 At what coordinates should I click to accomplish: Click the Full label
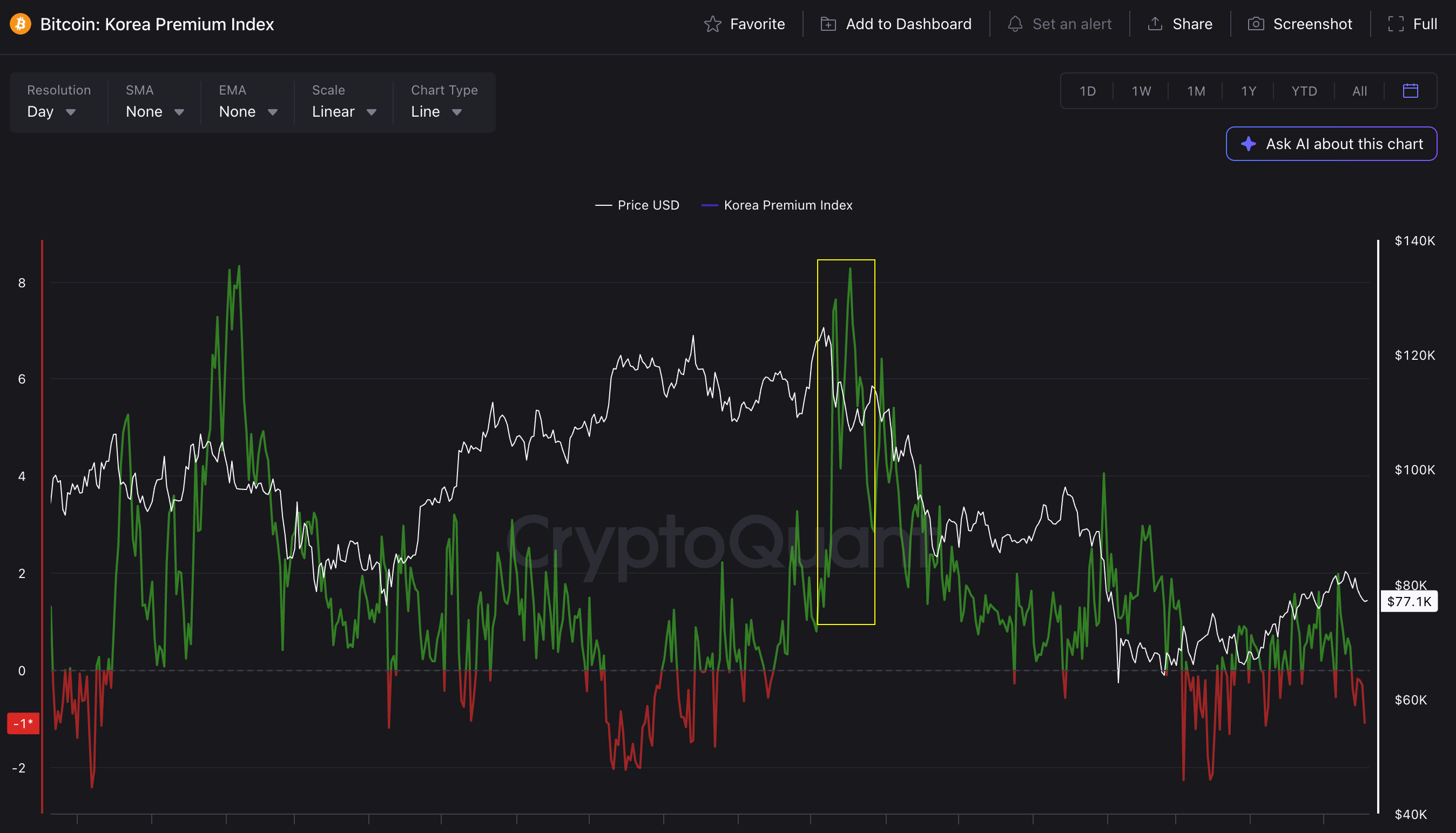point(1425,24)
